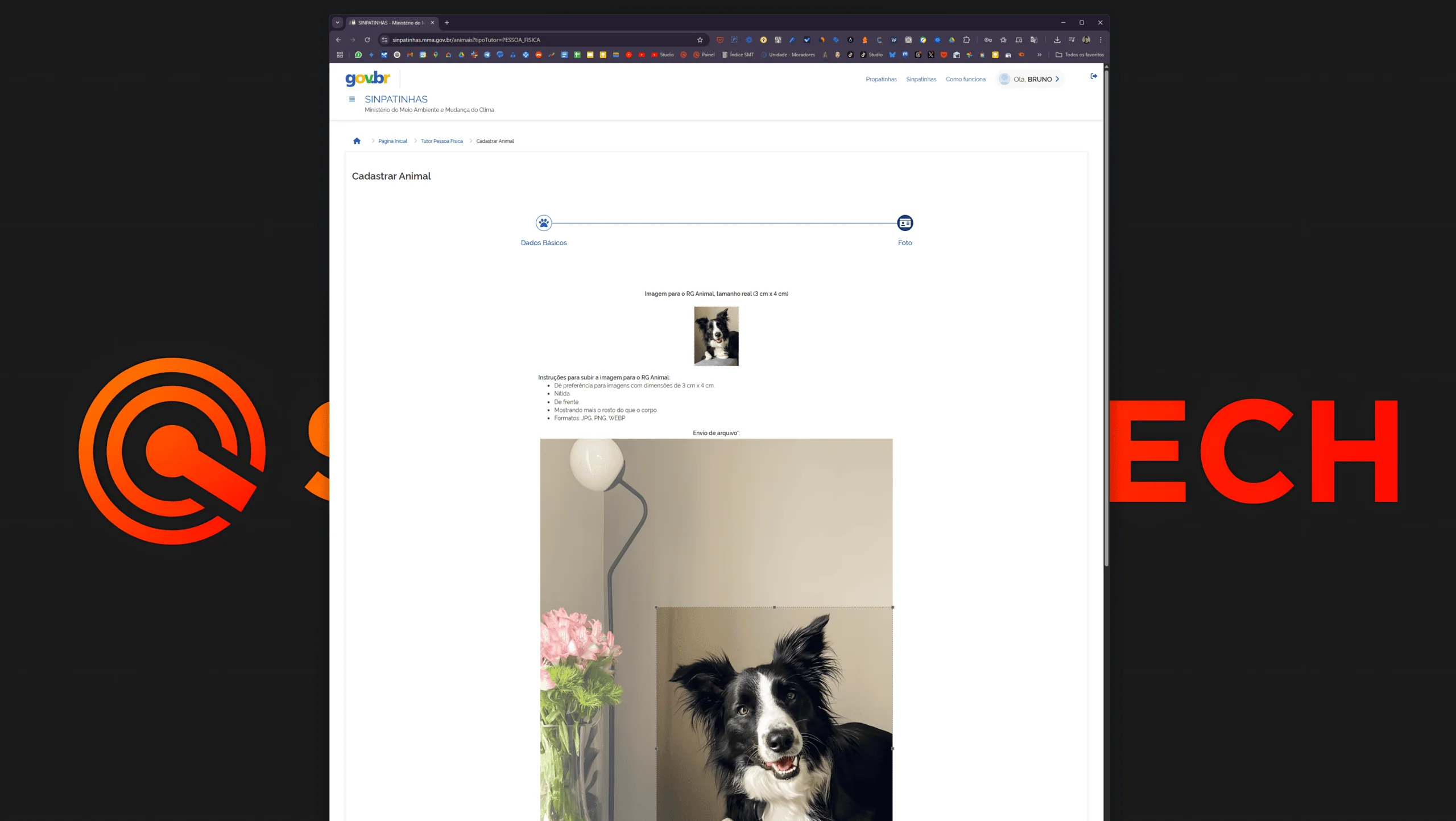Open the hamburger menu beside SINPATINHAS
Image resolution: width=1456 pixels, height=821 pixels.
[x=352, y=99]
